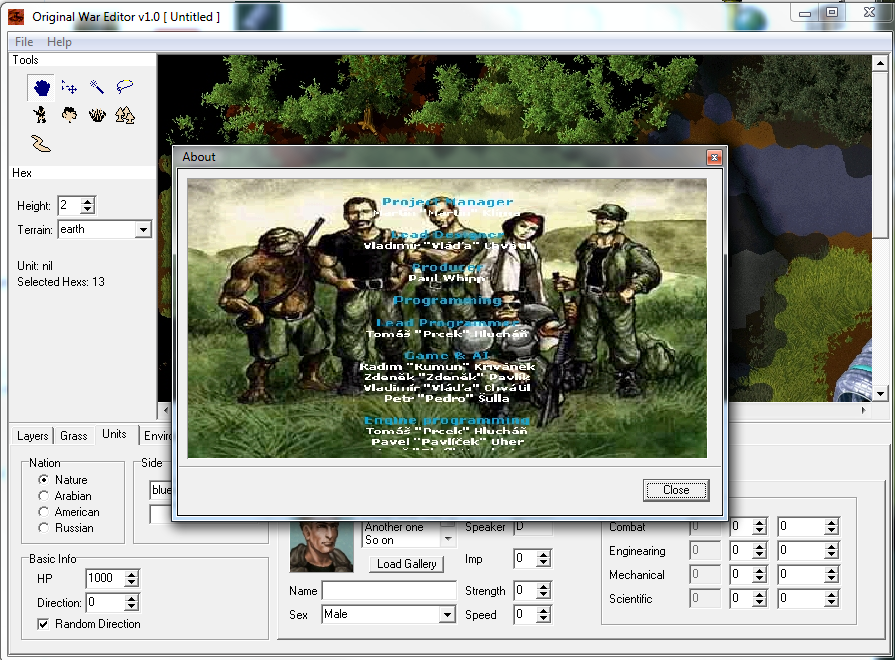Select the move selection tool
Viewport: 895px width, 660px height.
pos(69,87)
